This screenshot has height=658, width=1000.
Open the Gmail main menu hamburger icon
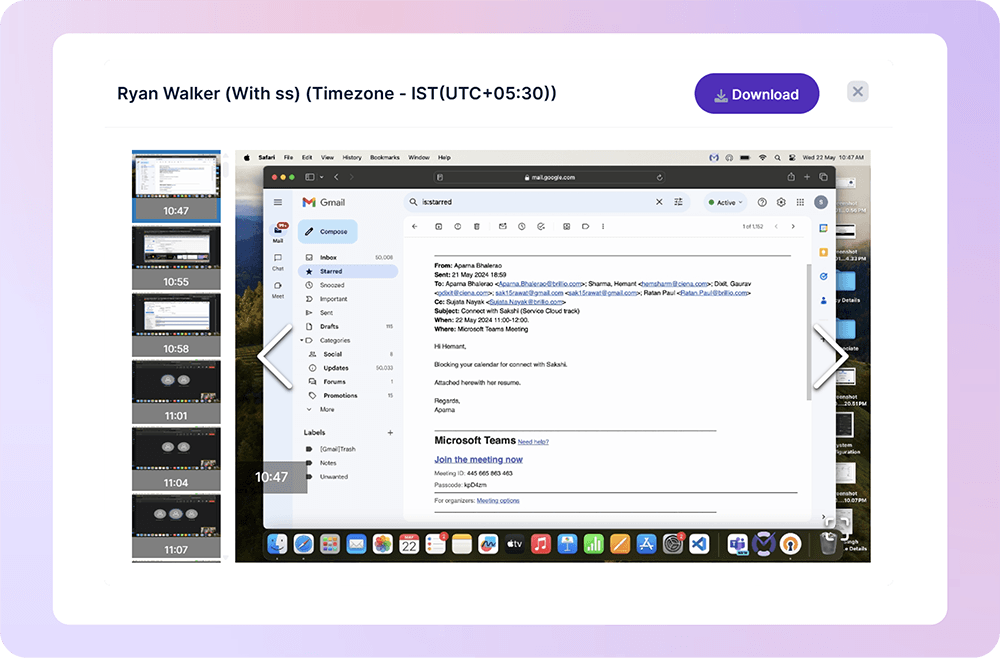(278, 202)
